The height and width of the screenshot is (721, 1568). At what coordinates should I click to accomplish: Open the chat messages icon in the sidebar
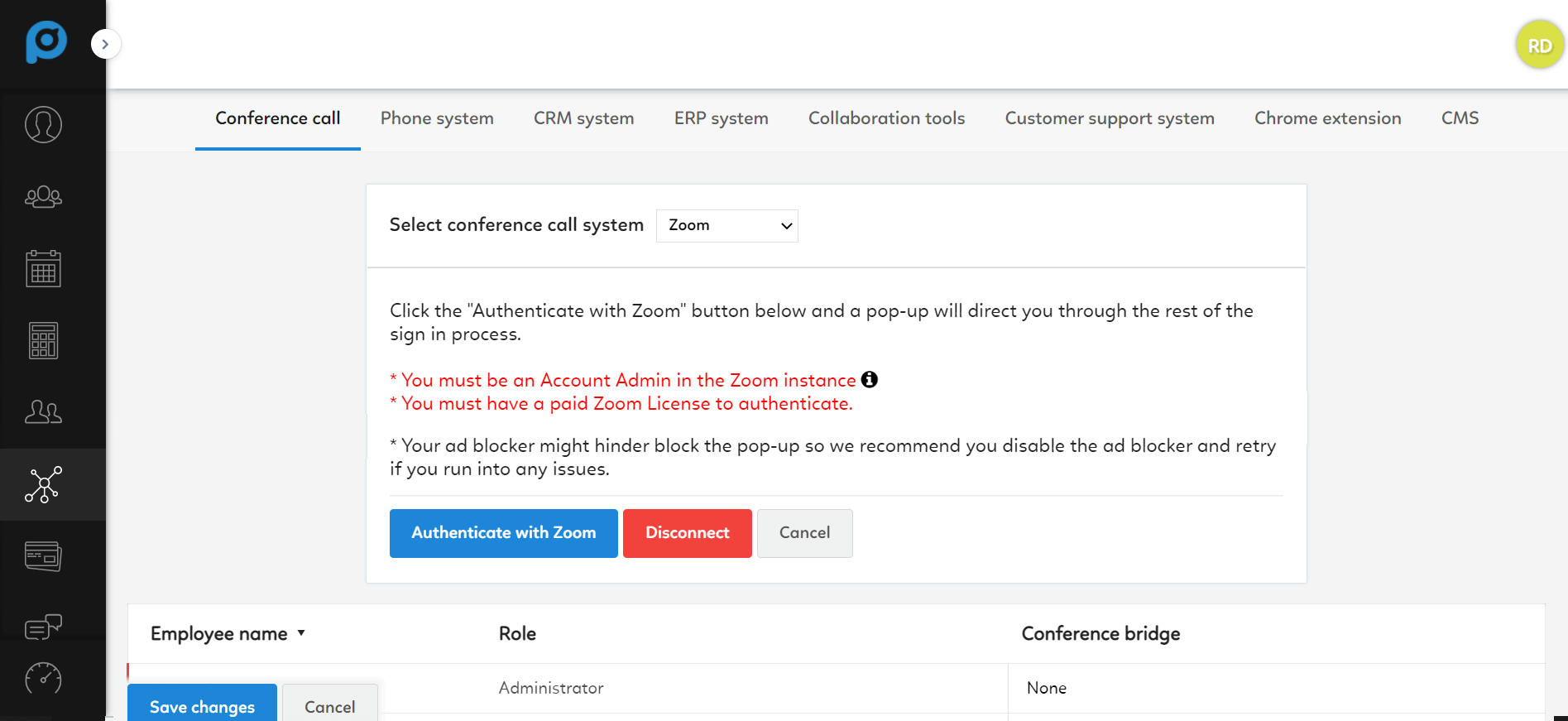(x=43, y=627)
